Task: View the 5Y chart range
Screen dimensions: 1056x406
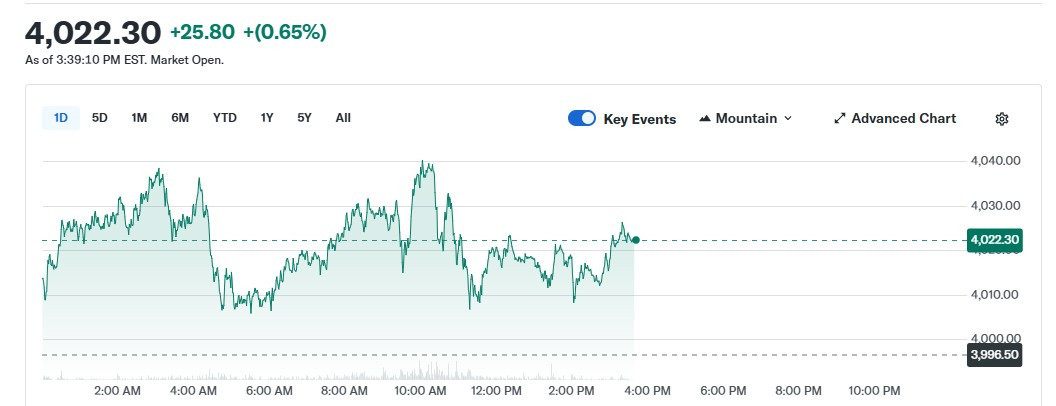Action: click(x=304, y=118)
